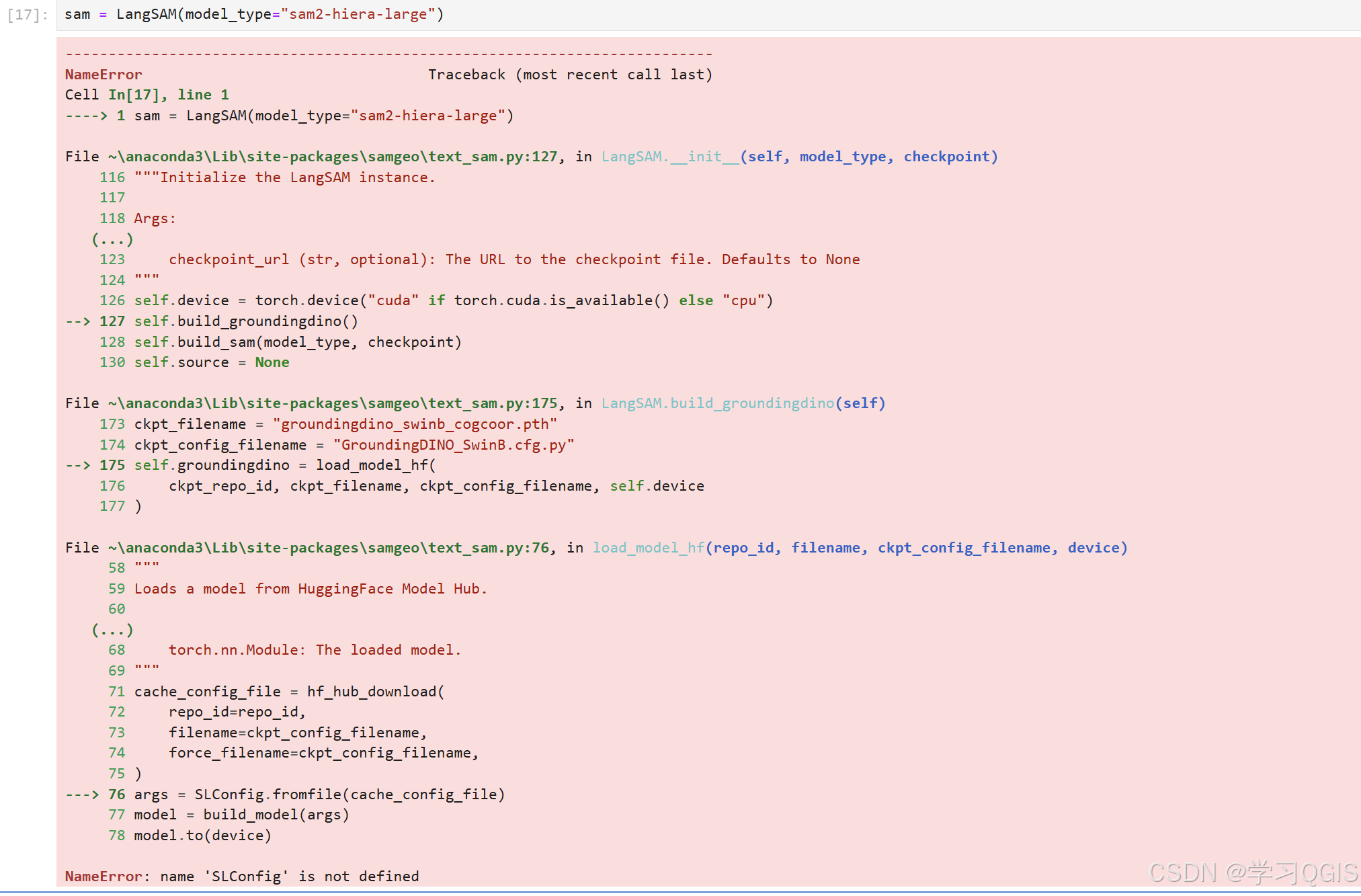Click the arrow at Cell line 1
Screen dimensions: 1361x896
click(x=85, y=116)
